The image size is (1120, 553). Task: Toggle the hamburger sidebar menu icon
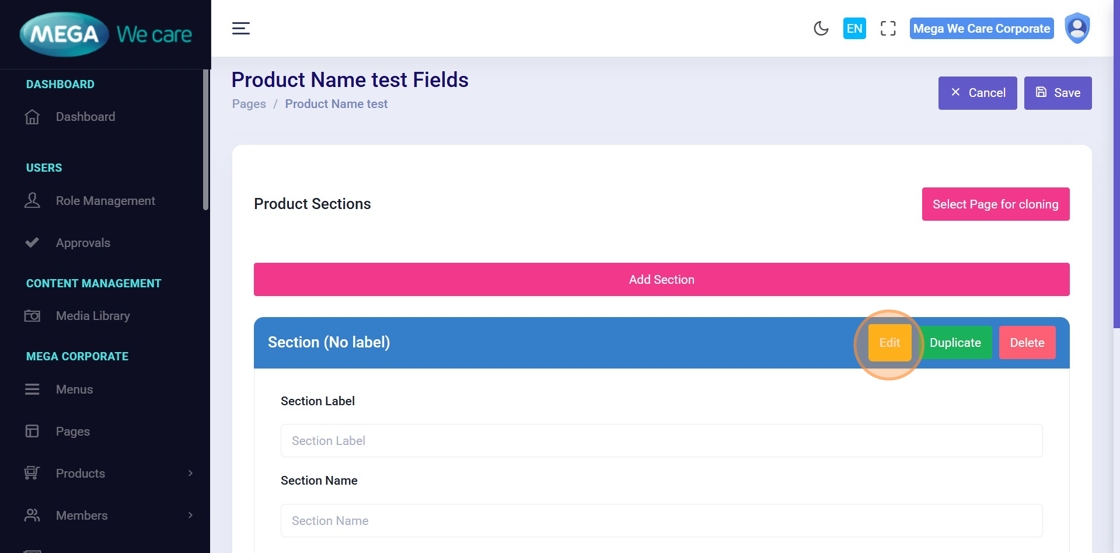[x=241, y=28]
